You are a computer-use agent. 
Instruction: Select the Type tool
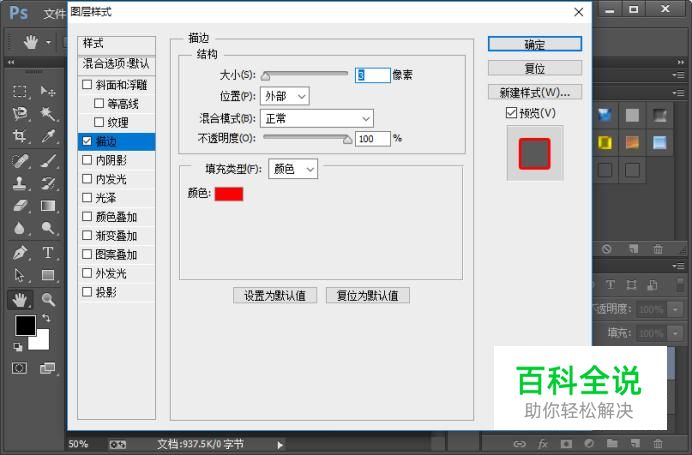[x=48, y=253]
